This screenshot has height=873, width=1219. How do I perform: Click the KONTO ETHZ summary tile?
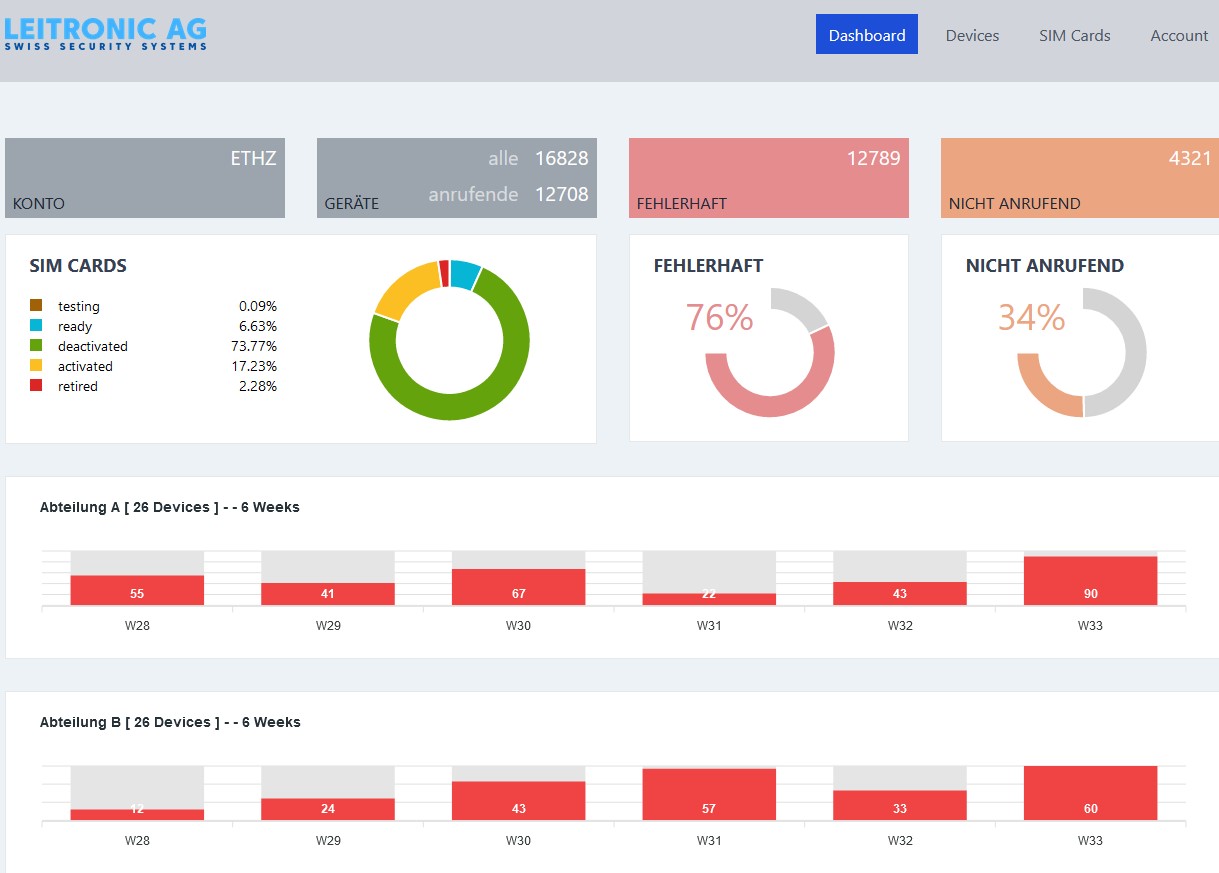coord(145,178)
